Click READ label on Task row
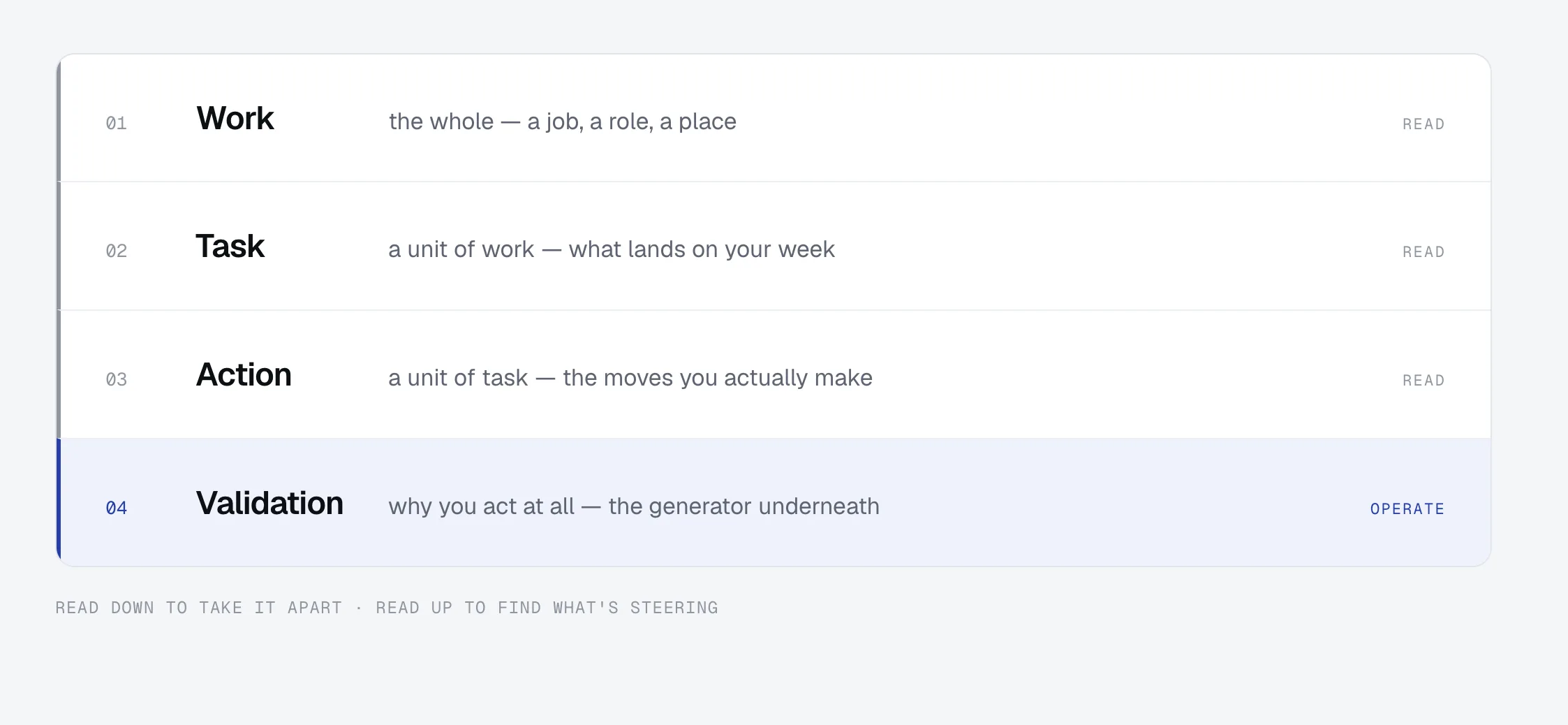Screen dimensions: 1568x725 coord(1423,251)
